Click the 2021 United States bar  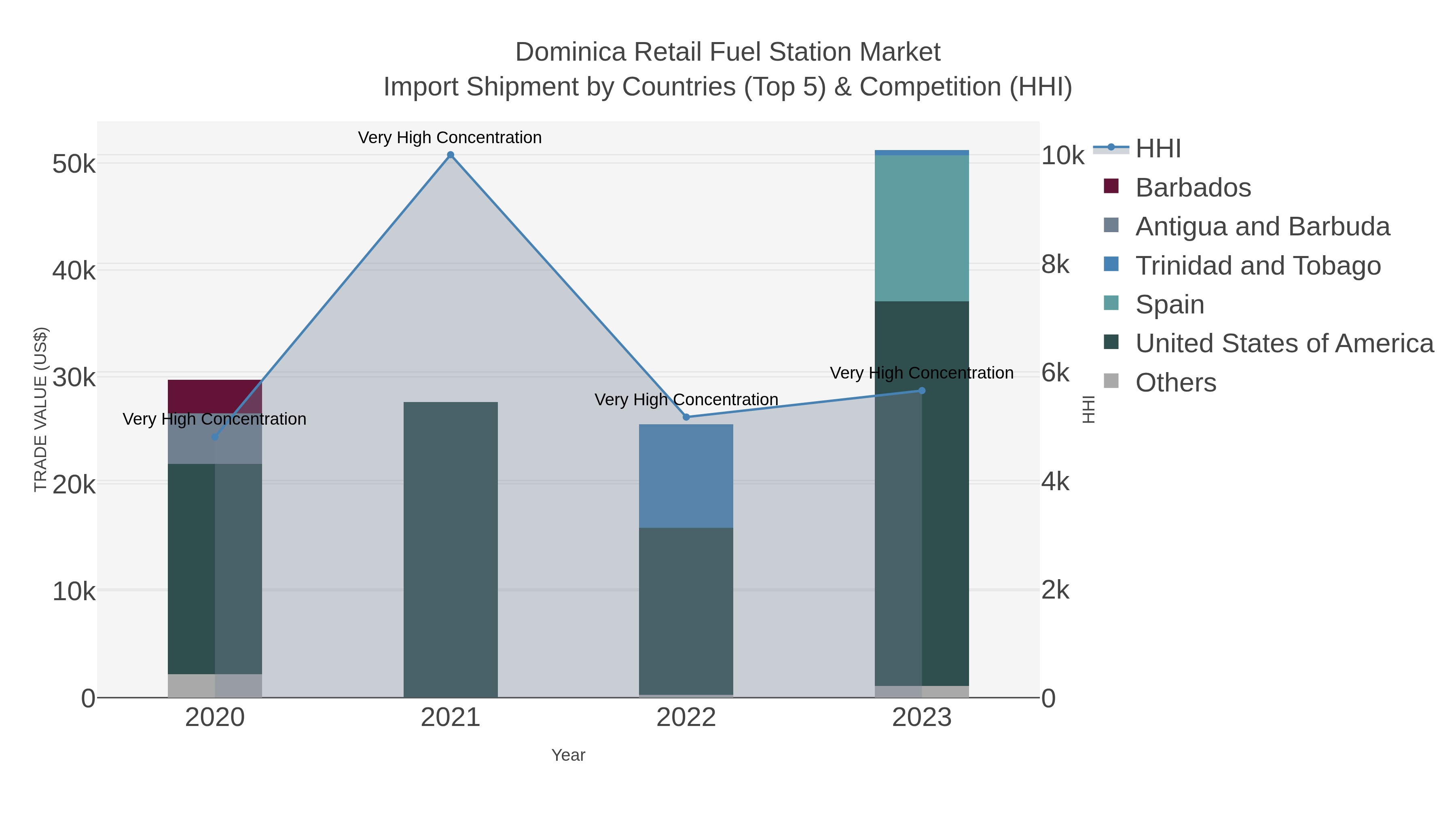point(451,550)
